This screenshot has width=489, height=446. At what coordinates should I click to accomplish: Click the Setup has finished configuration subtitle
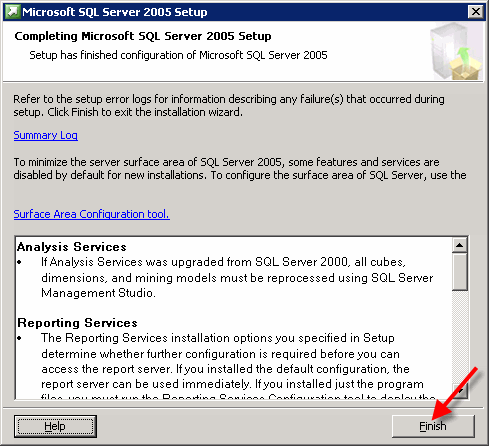(178, 55)
